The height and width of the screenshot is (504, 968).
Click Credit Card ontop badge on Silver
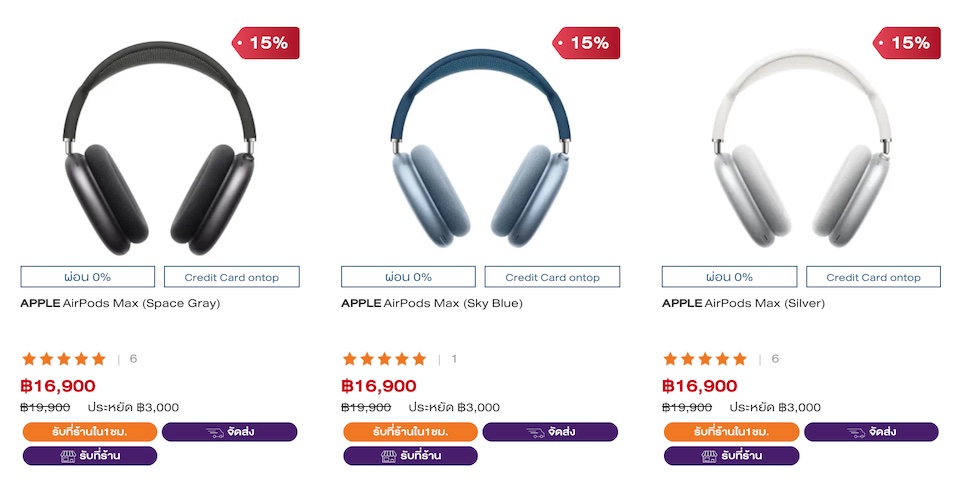(x=873, y=277)
